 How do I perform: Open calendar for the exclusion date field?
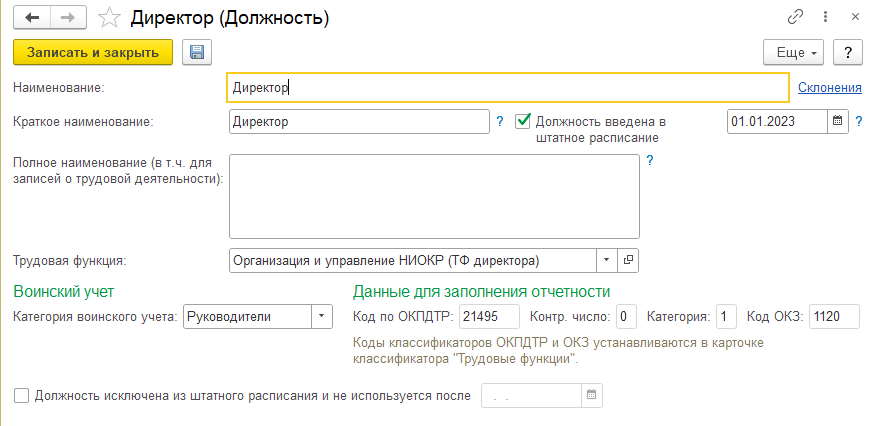591,396
